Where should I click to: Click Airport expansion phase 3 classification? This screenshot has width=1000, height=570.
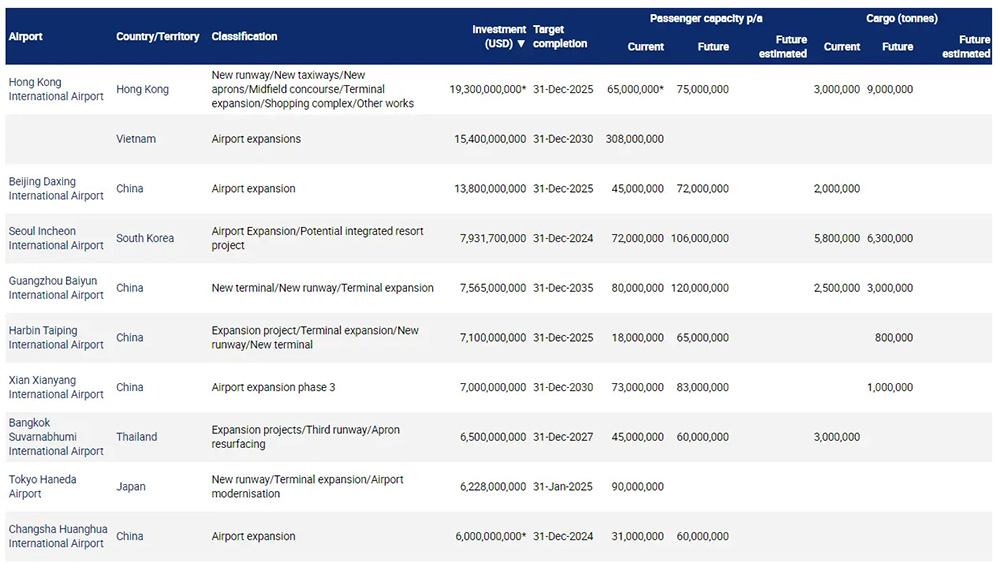click(x=274, y=388)
